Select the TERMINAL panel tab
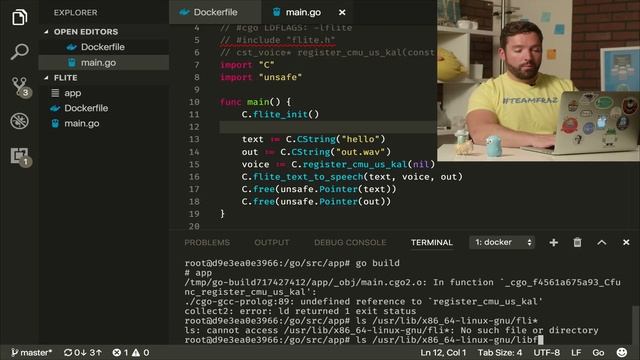Screen dimensions: 640x360 [x=431, y=242]
